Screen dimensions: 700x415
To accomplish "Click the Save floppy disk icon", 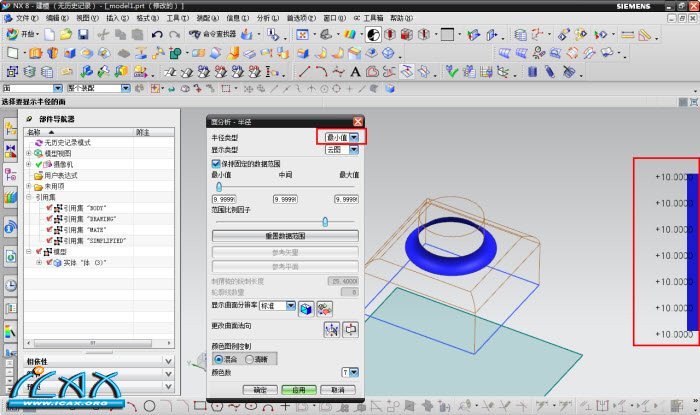I will 84,34.
